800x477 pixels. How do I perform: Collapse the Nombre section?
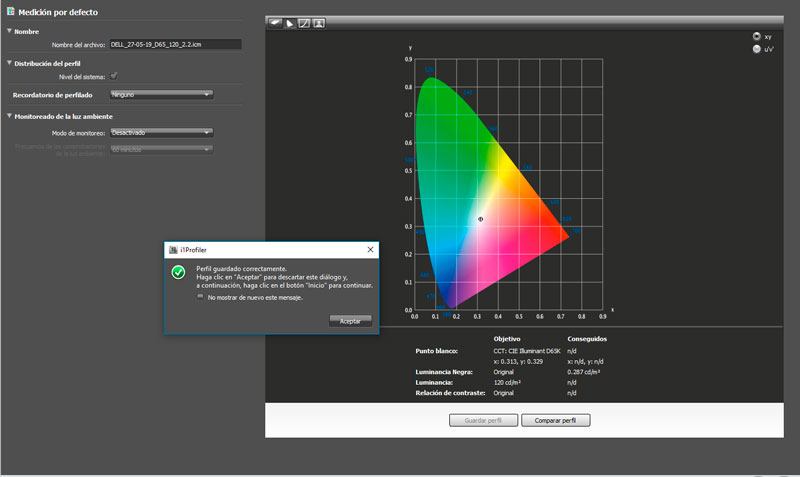9,31
